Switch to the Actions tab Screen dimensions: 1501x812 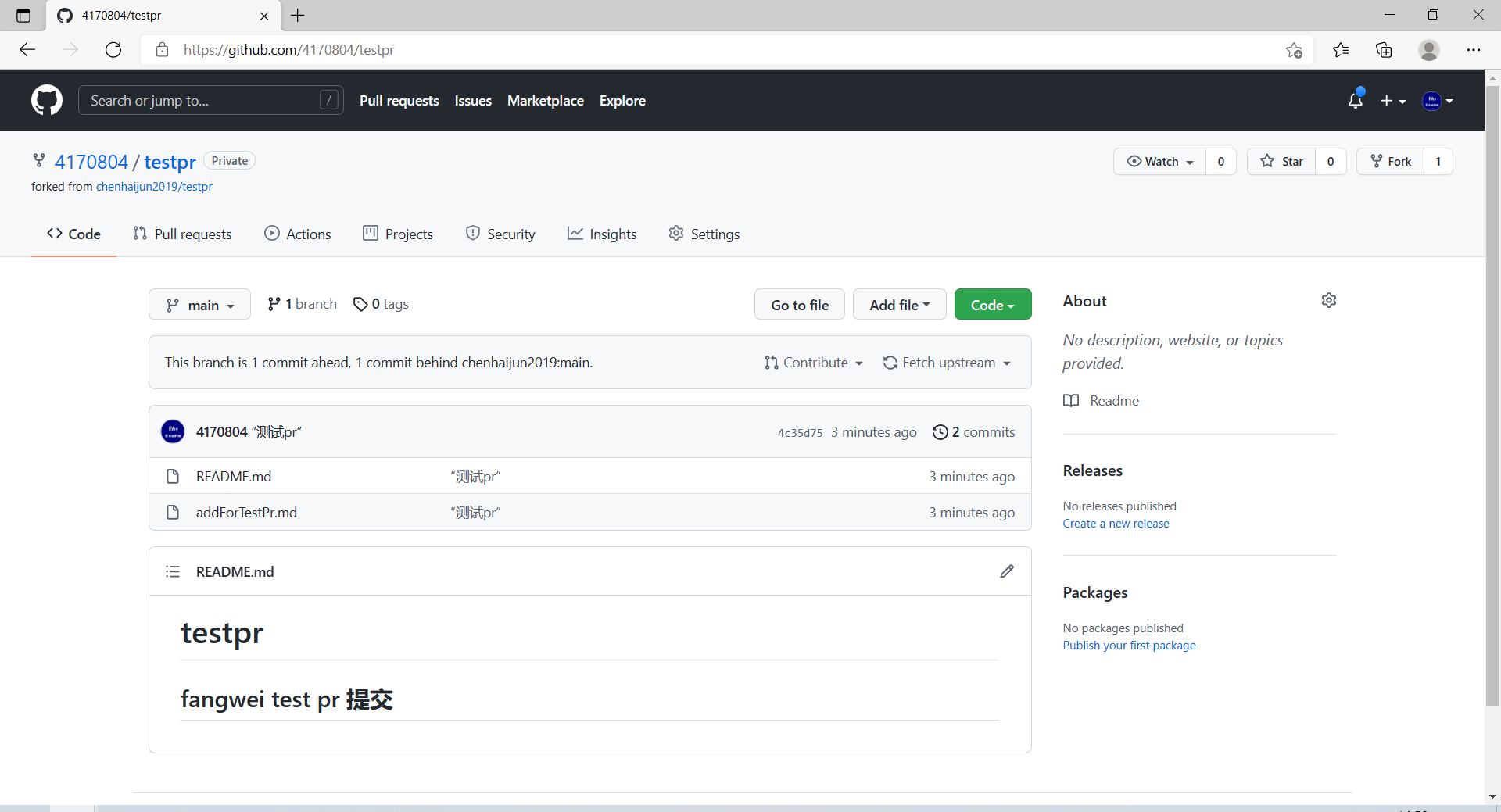click(x=298, y=234)
